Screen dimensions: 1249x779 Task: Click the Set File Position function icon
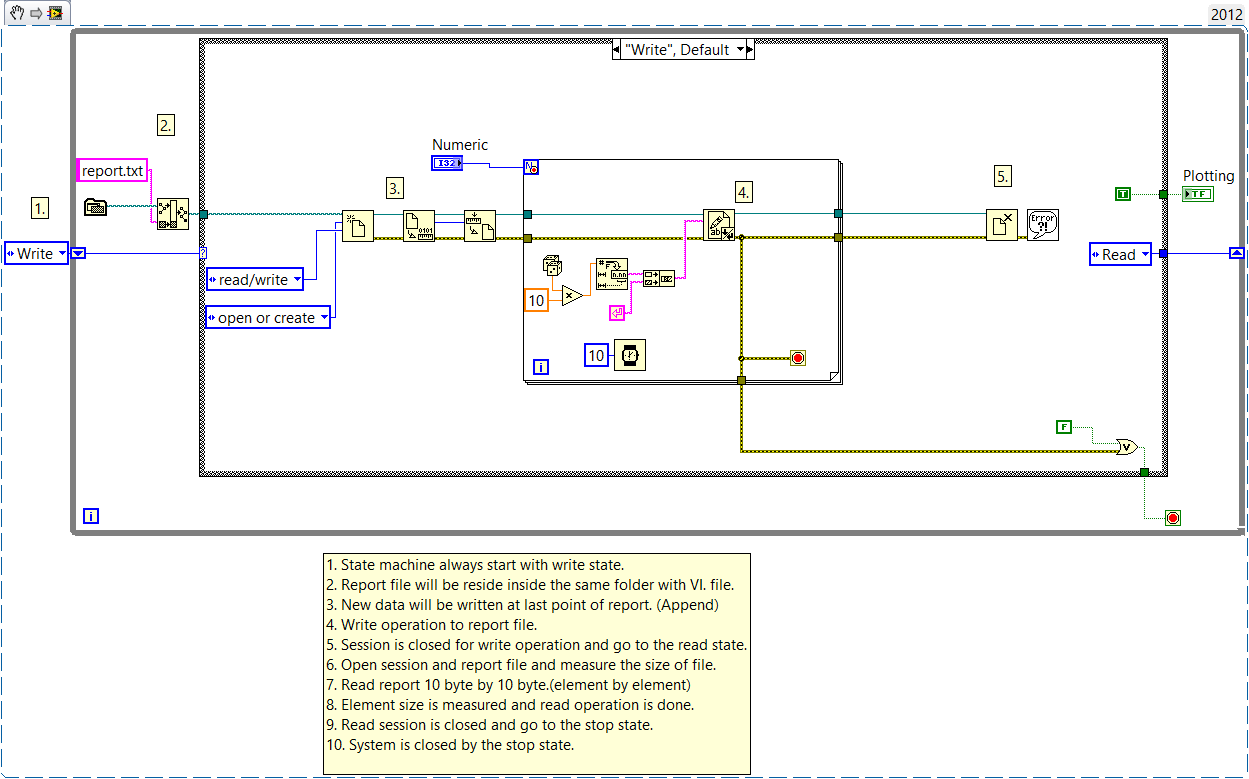point(478,224)
